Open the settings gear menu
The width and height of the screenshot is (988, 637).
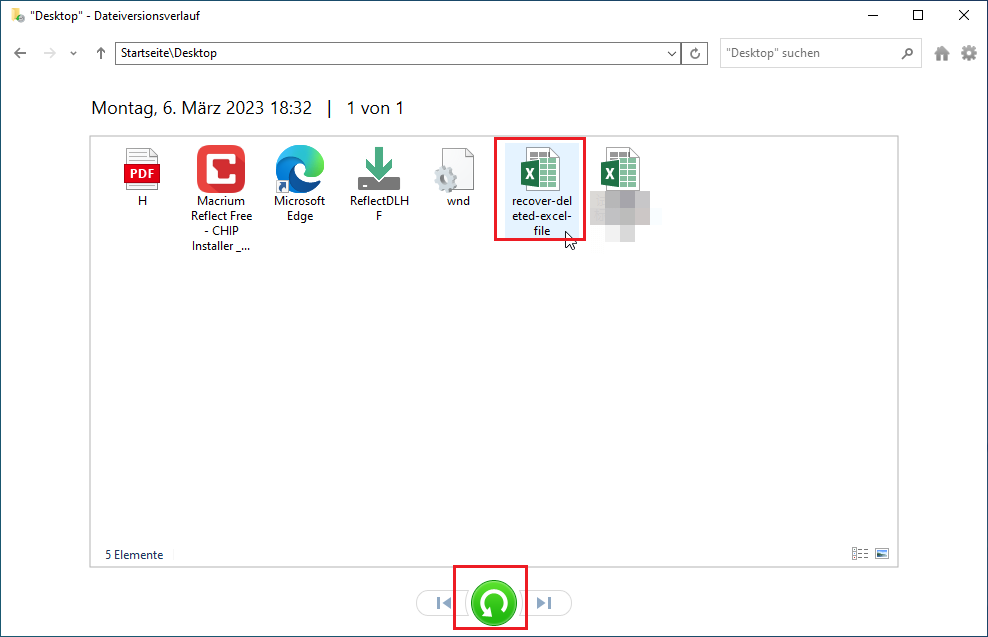click(968, 54)
